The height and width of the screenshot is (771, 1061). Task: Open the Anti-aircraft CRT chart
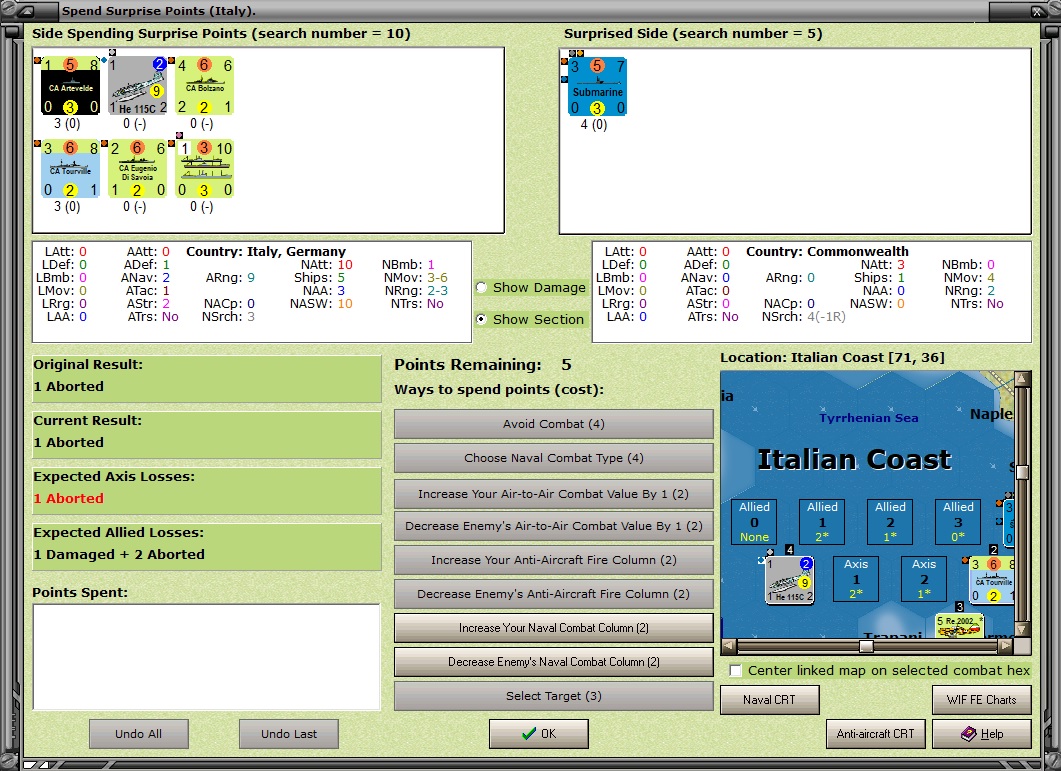click(876, 734)
